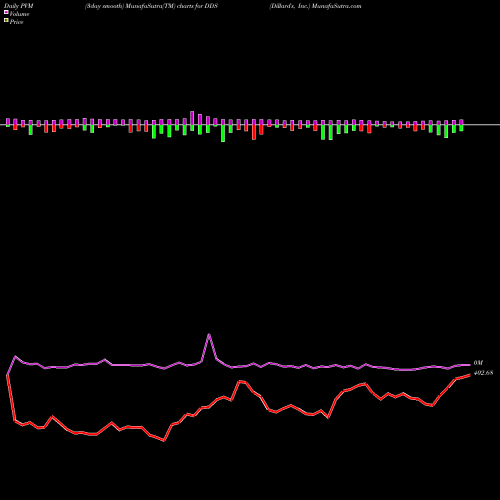Image resolution: width=500 pixels, height=500 pixels.
Task: Click the Daily PVM title text
Action: (x=19, y=6)
